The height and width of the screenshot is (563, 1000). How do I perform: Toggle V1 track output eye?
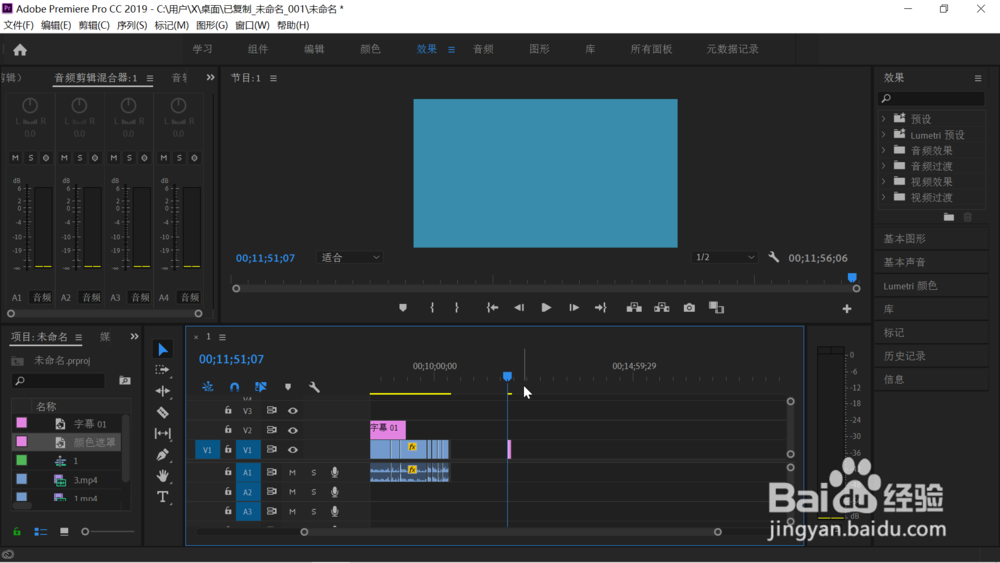click(293, 450)
